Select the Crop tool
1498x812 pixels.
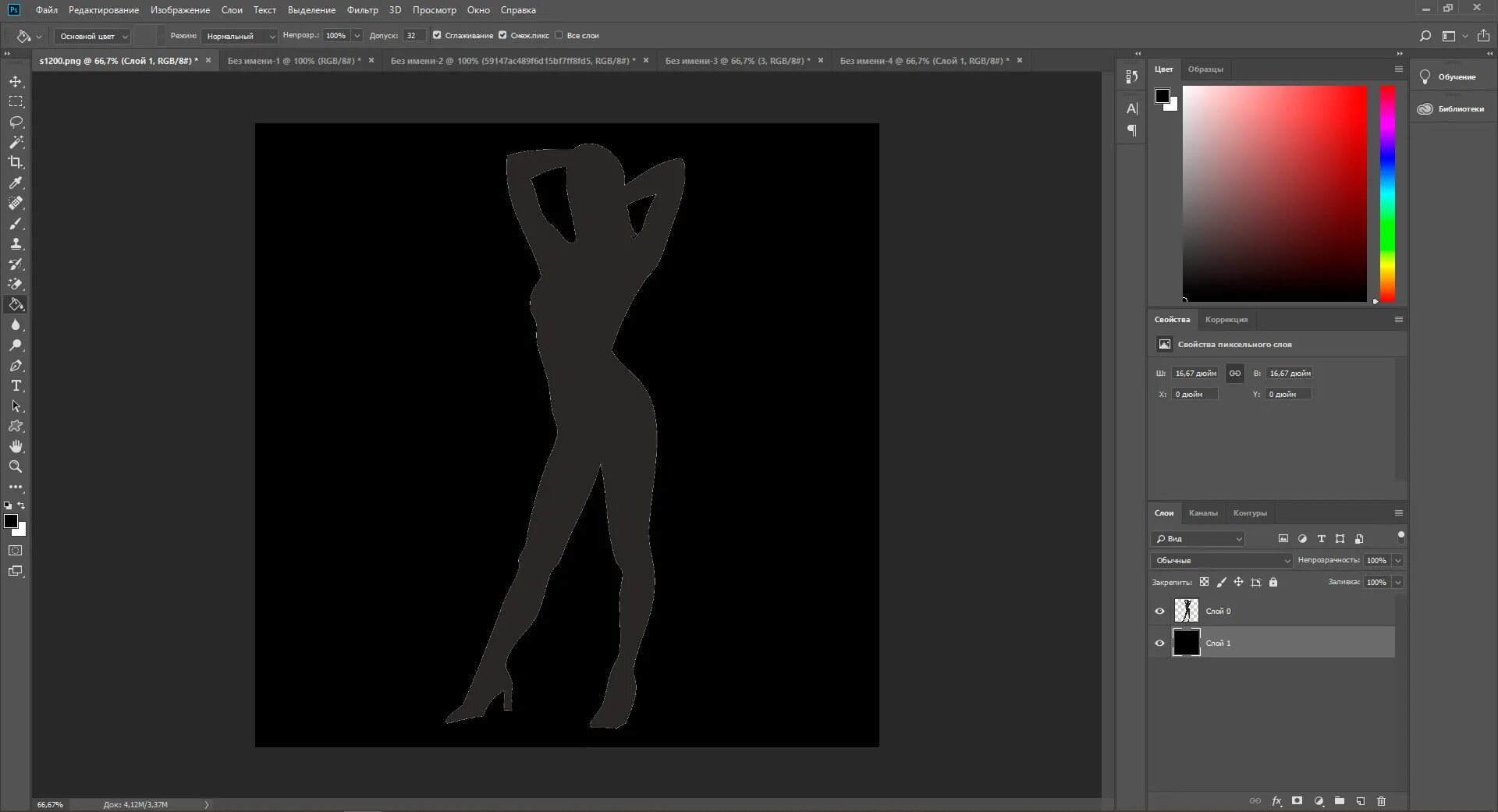(16, 162)
